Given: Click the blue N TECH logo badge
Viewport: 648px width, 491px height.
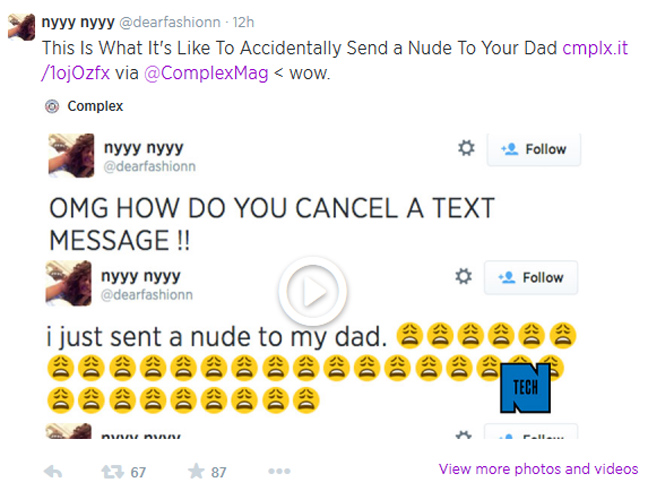Looking at the screenshot, I should click(525, 388).
